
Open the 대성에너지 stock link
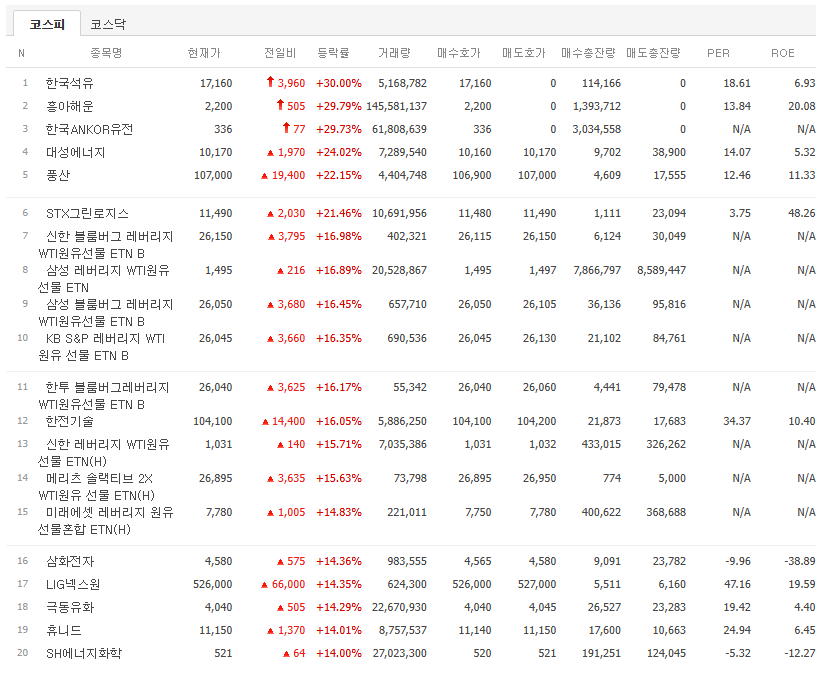(75, 152)
